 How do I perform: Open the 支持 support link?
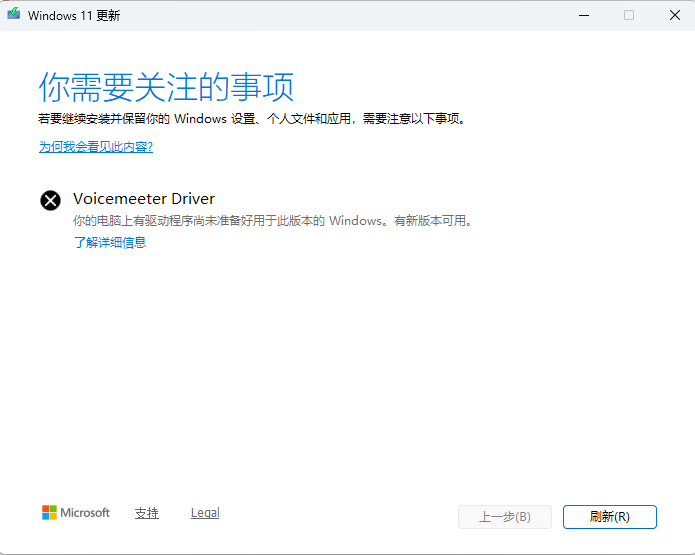tap(147, 513)
